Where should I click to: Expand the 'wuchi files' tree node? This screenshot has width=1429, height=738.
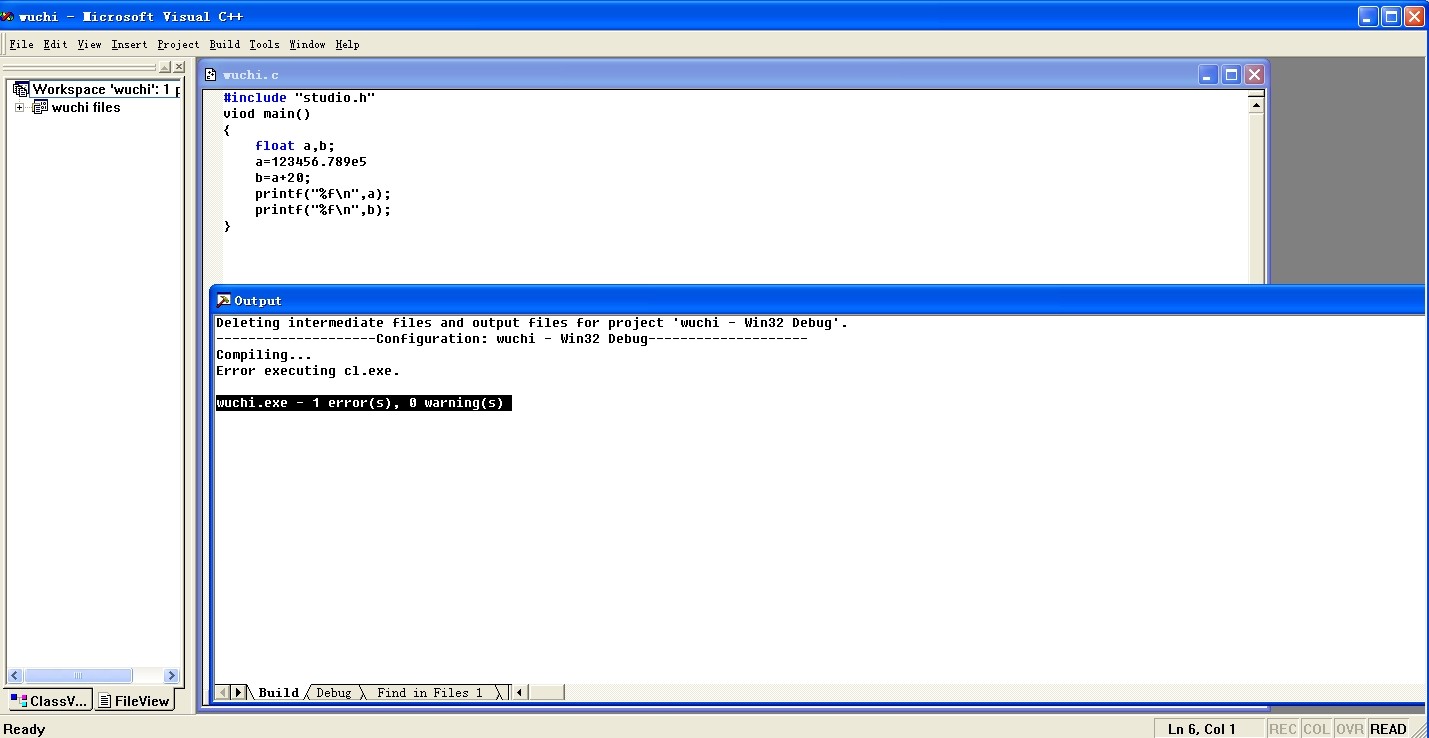19,107
